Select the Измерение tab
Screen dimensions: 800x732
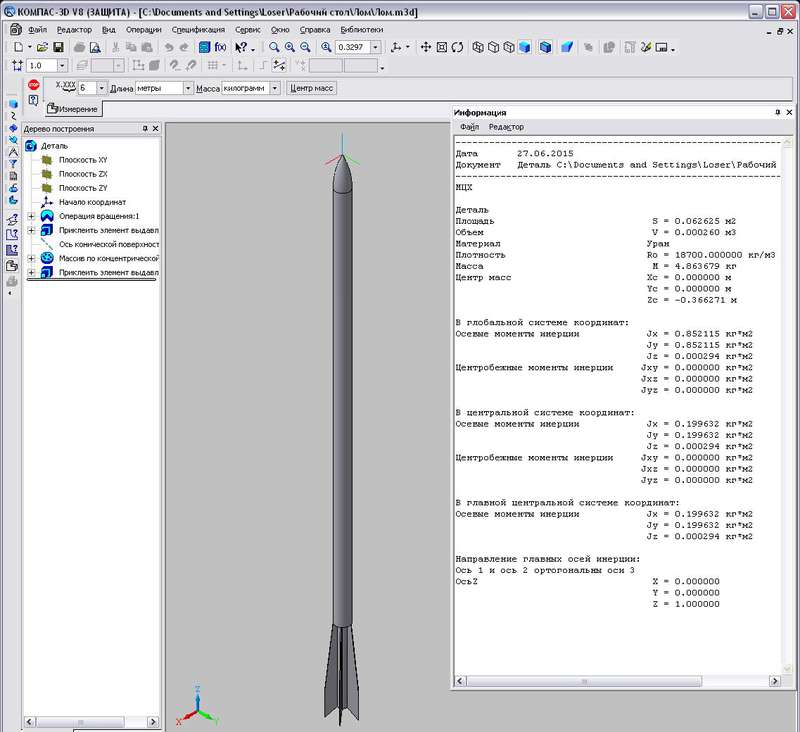(x=73, y=109)
